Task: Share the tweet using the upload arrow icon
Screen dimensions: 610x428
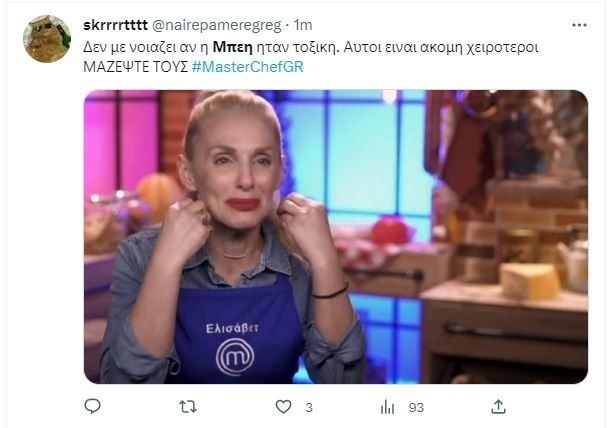Action: [x=498, y=407]
